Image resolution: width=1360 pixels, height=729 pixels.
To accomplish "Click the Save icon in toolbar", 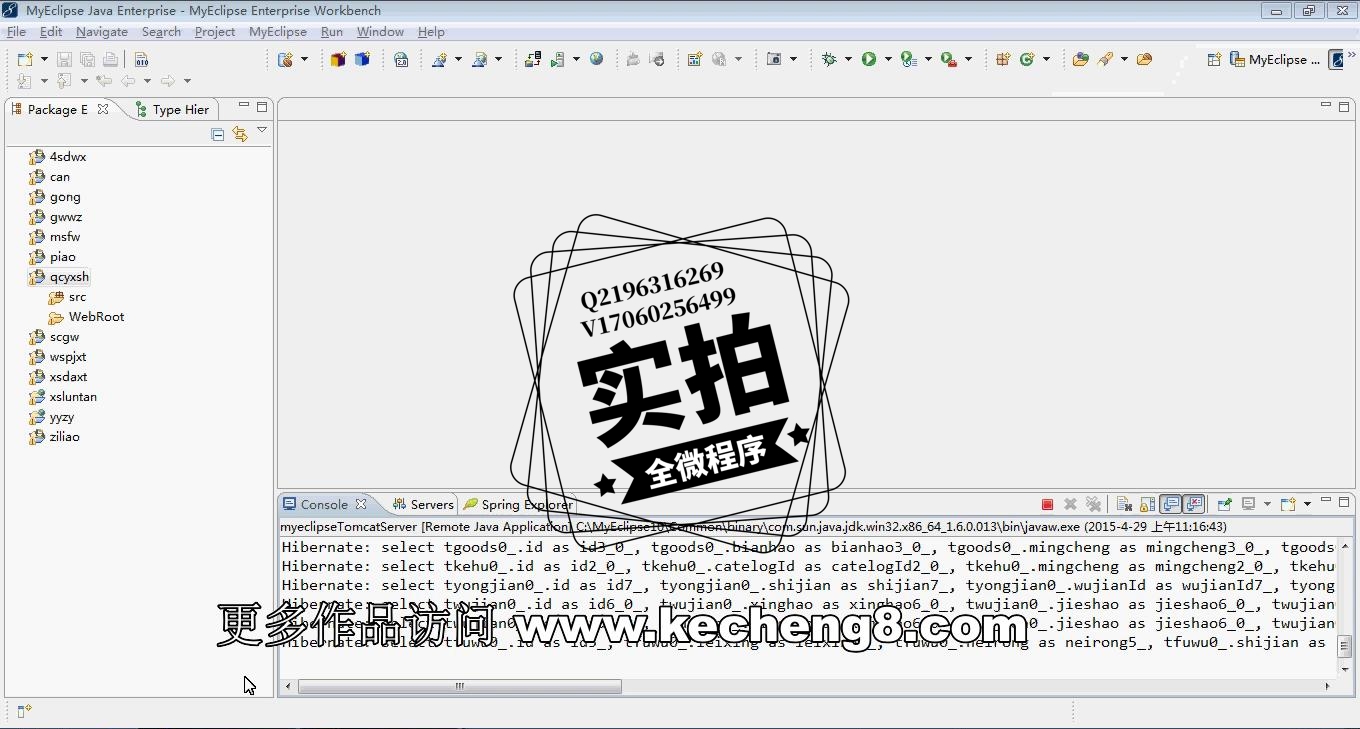I will 64,60.
